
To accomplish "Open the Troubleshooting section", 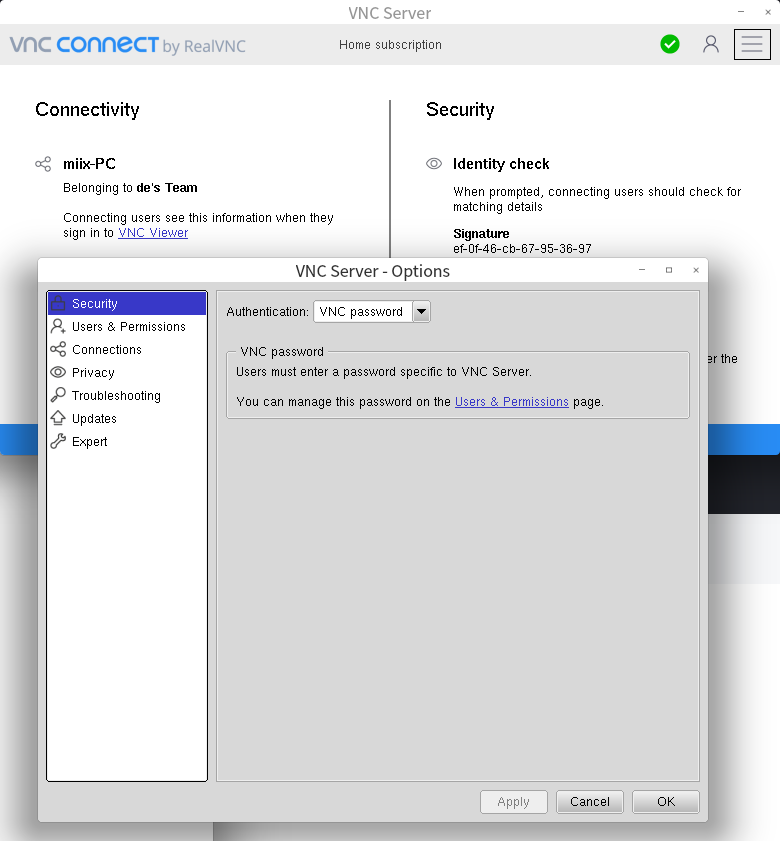I will pyautogui.click(x=127, y=395).
